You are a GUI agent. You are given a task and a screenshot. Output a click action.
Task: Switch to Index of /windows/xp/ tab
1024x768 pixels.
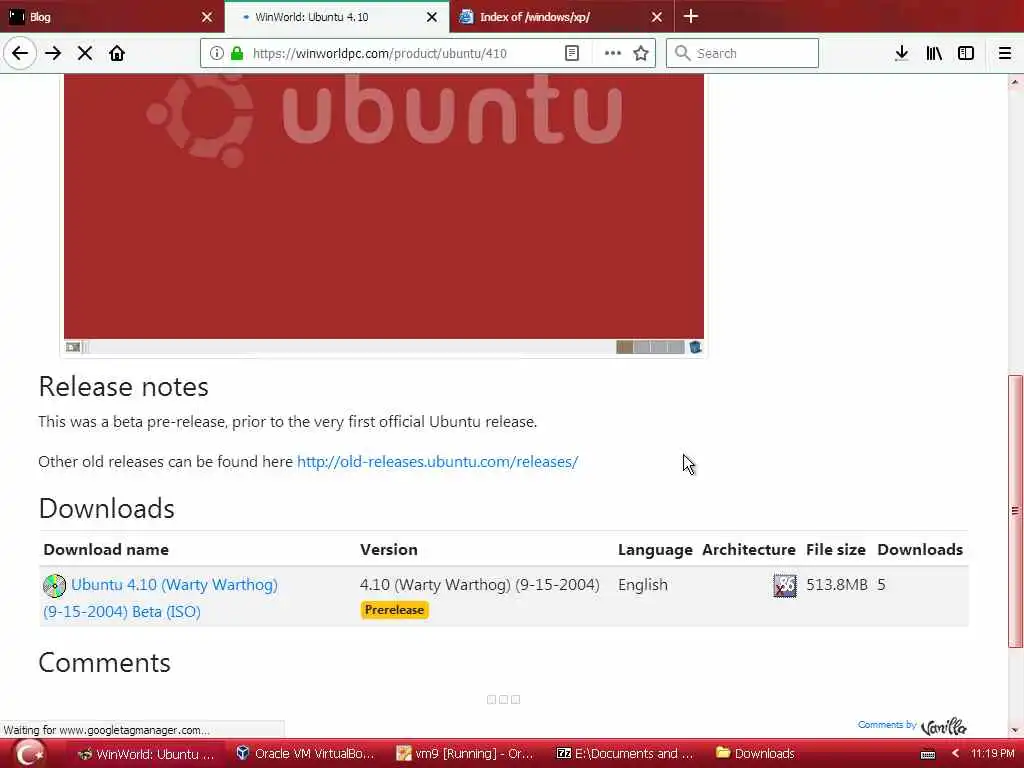(562, 17)
